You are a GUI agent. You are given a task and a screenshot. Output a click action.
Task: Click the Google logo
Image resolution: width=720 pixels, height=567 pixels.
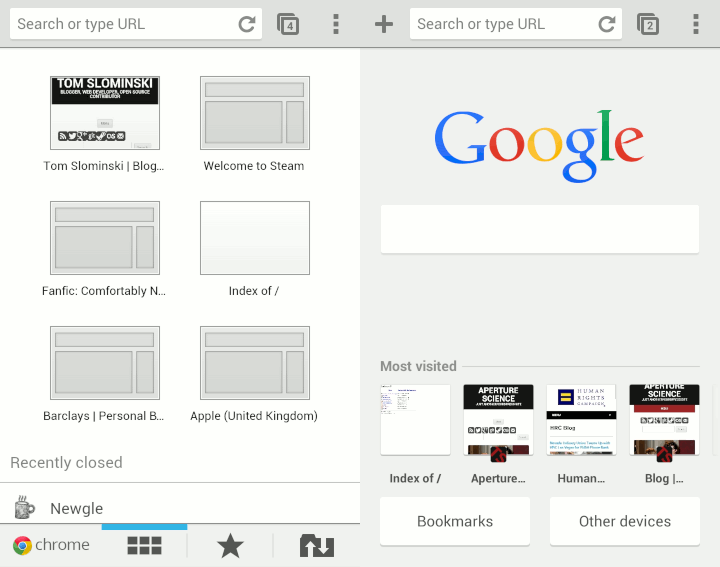point(539,146)
